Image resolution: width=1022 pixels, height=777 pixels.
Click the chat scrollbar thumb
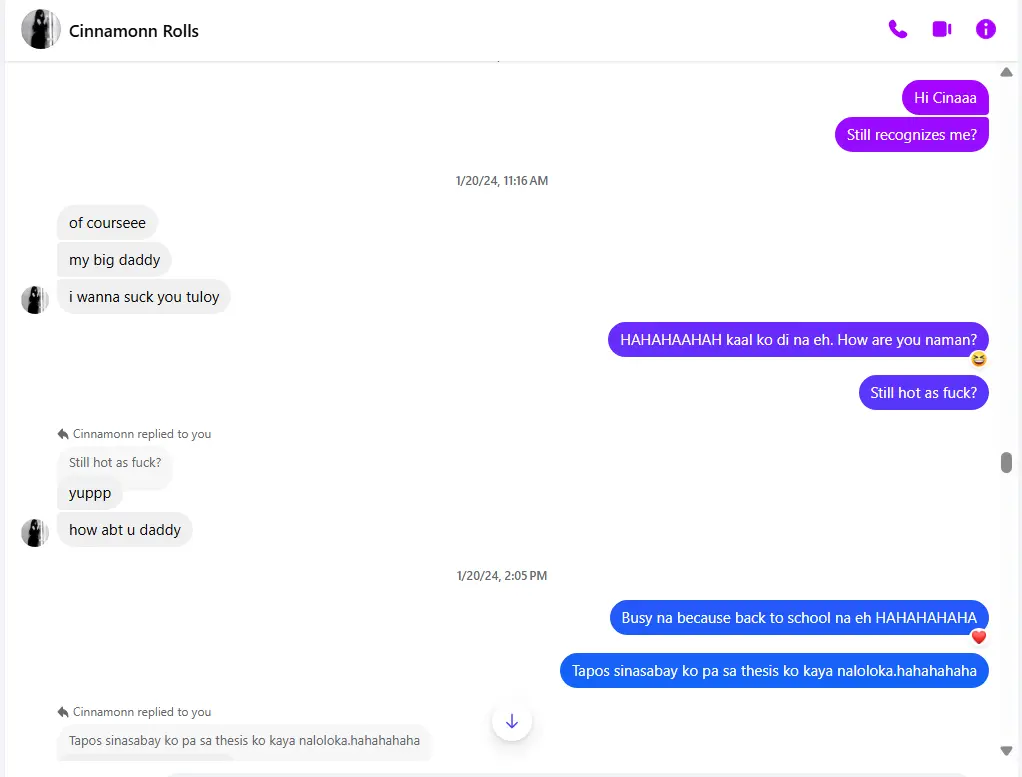coord(1006,462)
